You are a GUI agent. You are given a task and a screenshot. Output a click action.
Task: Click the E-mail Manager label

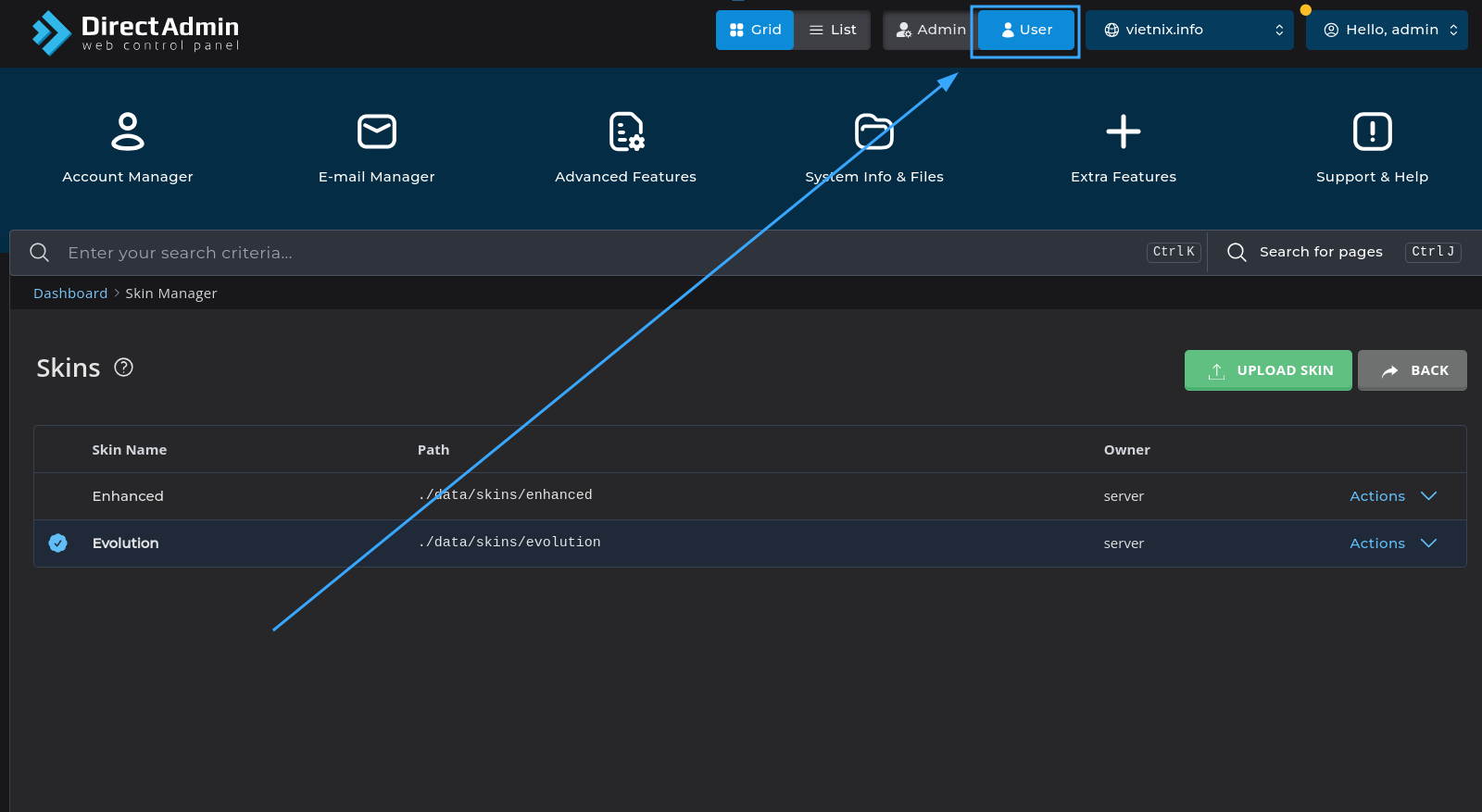[x=377, y=177]
